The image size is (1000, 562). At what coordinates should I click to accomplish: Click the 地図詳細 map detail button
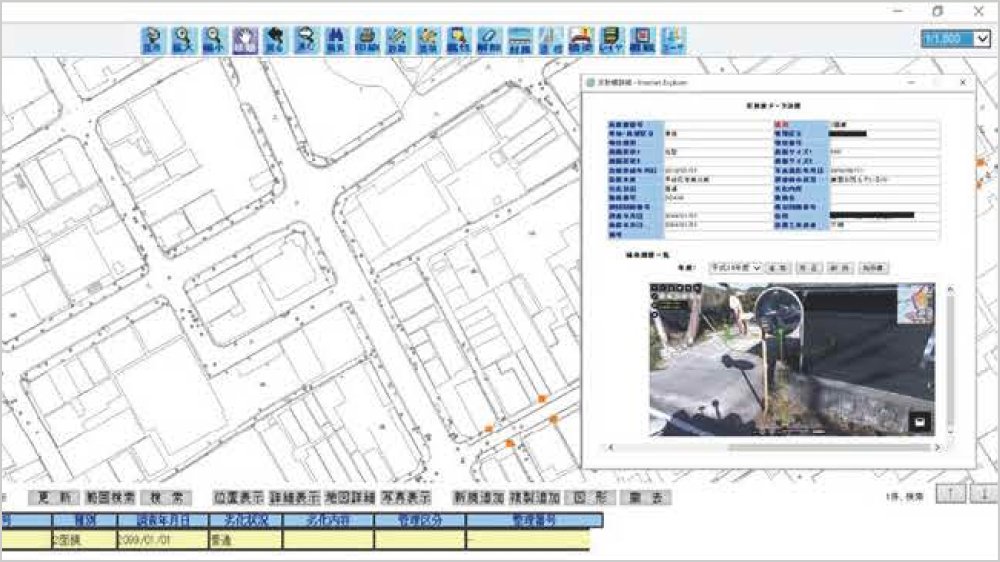pos(349,498)
